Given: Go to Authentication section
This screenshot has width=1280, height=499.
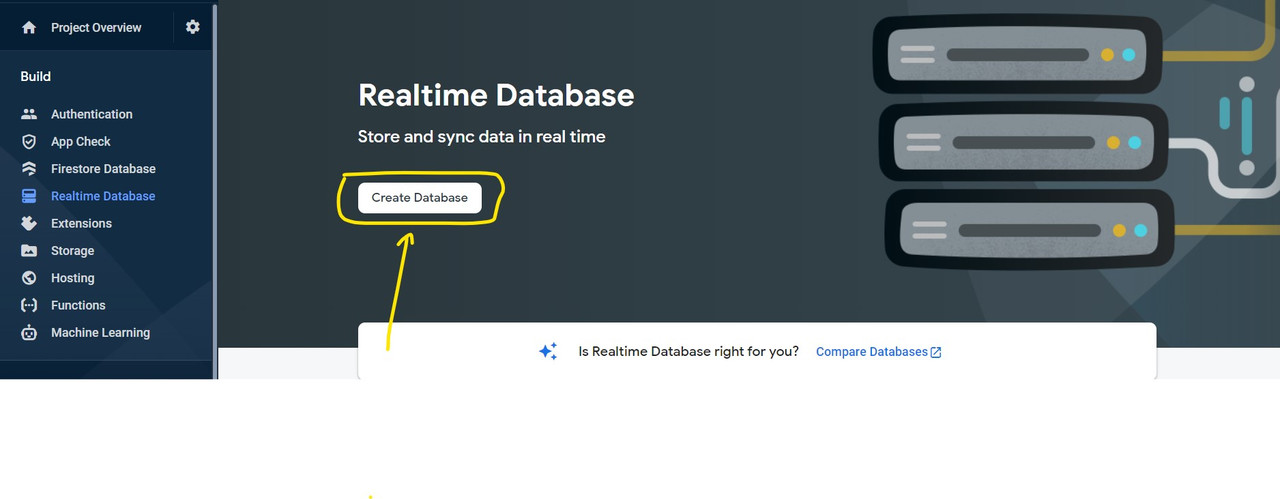Looking at the screenshot, I should point(92,114).
